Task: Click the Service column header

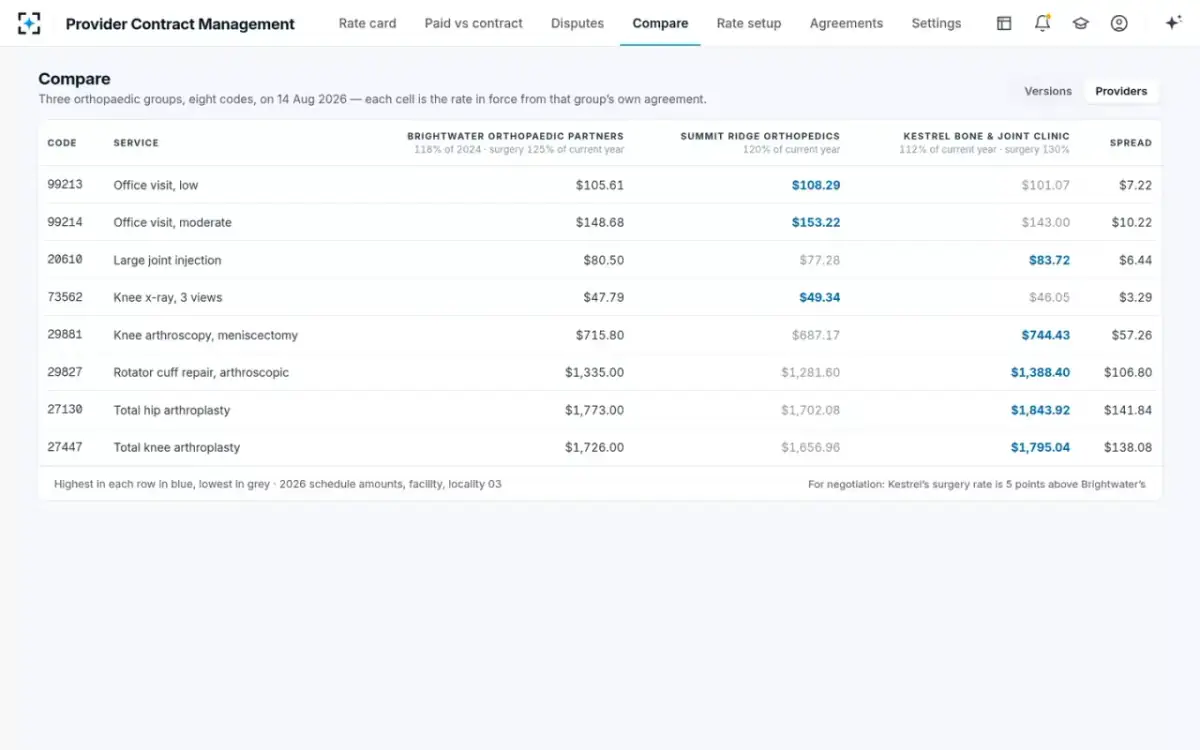Action: point(136,143)
